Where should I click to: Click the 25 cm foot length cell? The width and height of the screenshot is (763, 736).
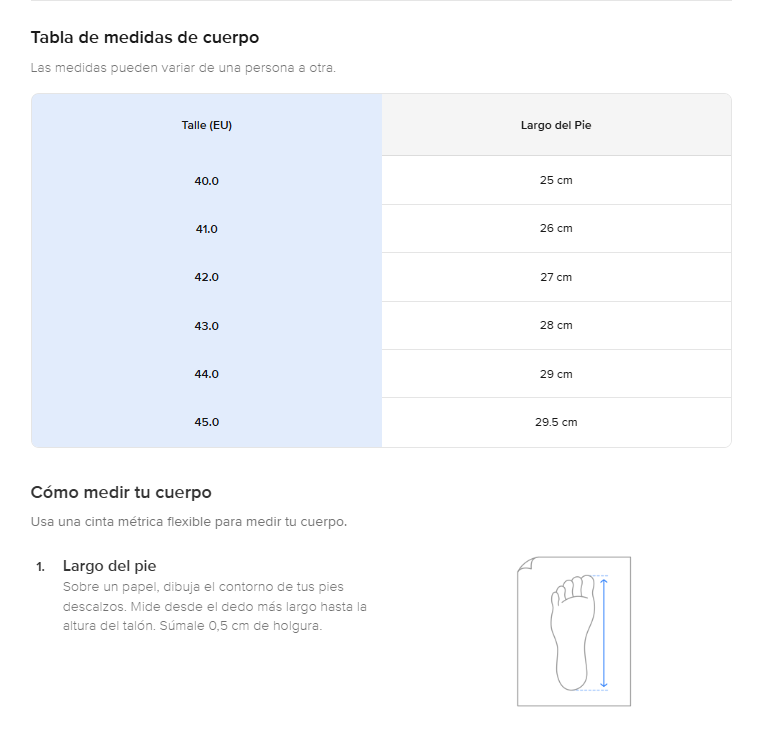coord(556,180)
